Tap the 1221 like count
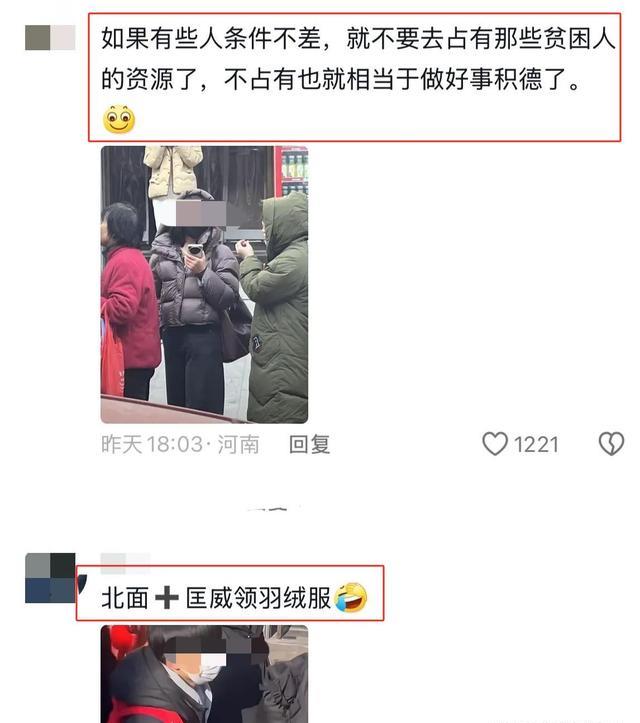Screen dimensions: 640x723 coord(536,444)
